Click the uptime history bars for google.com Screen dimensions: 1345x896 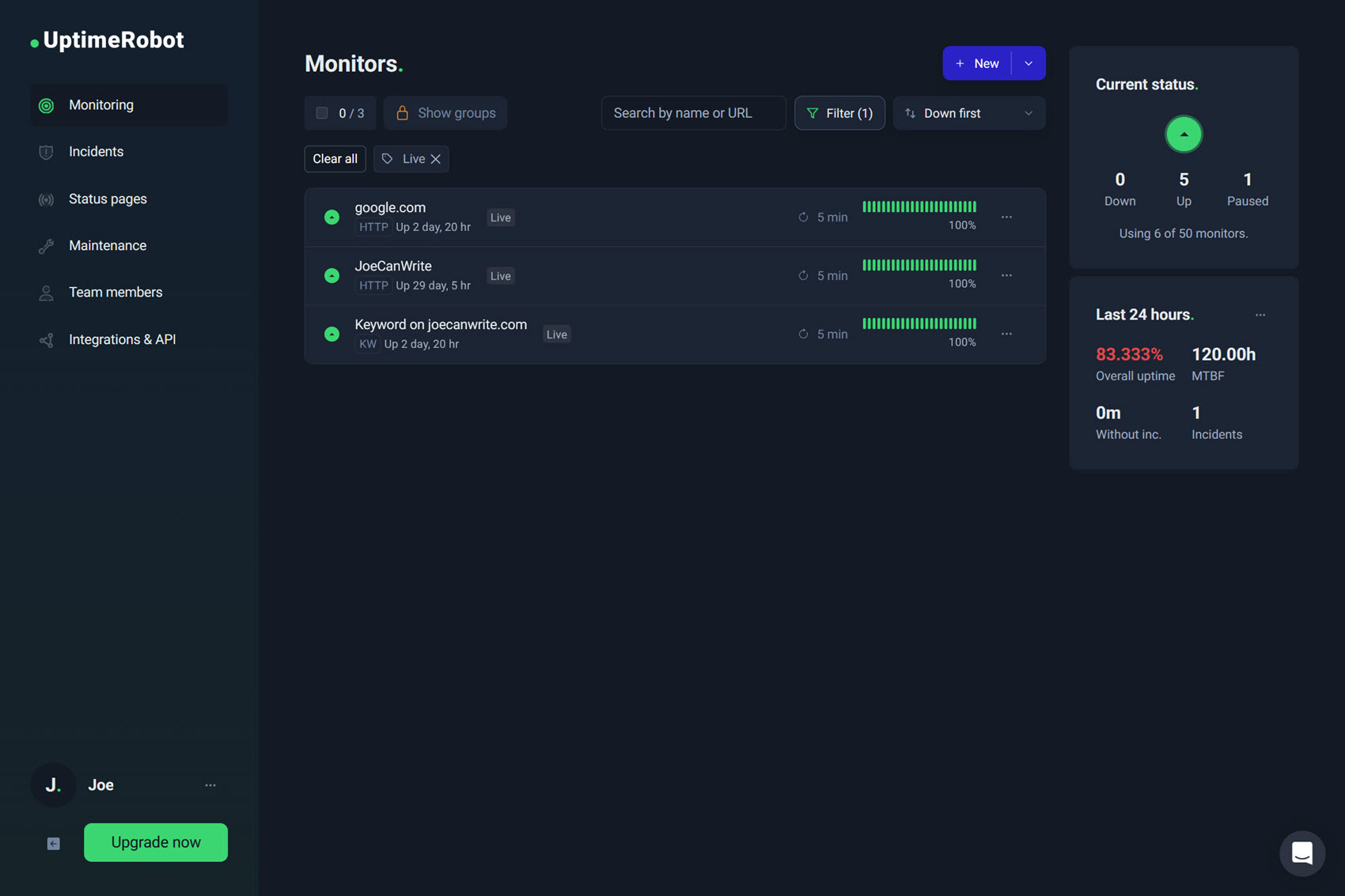click(x=919, y=206)
